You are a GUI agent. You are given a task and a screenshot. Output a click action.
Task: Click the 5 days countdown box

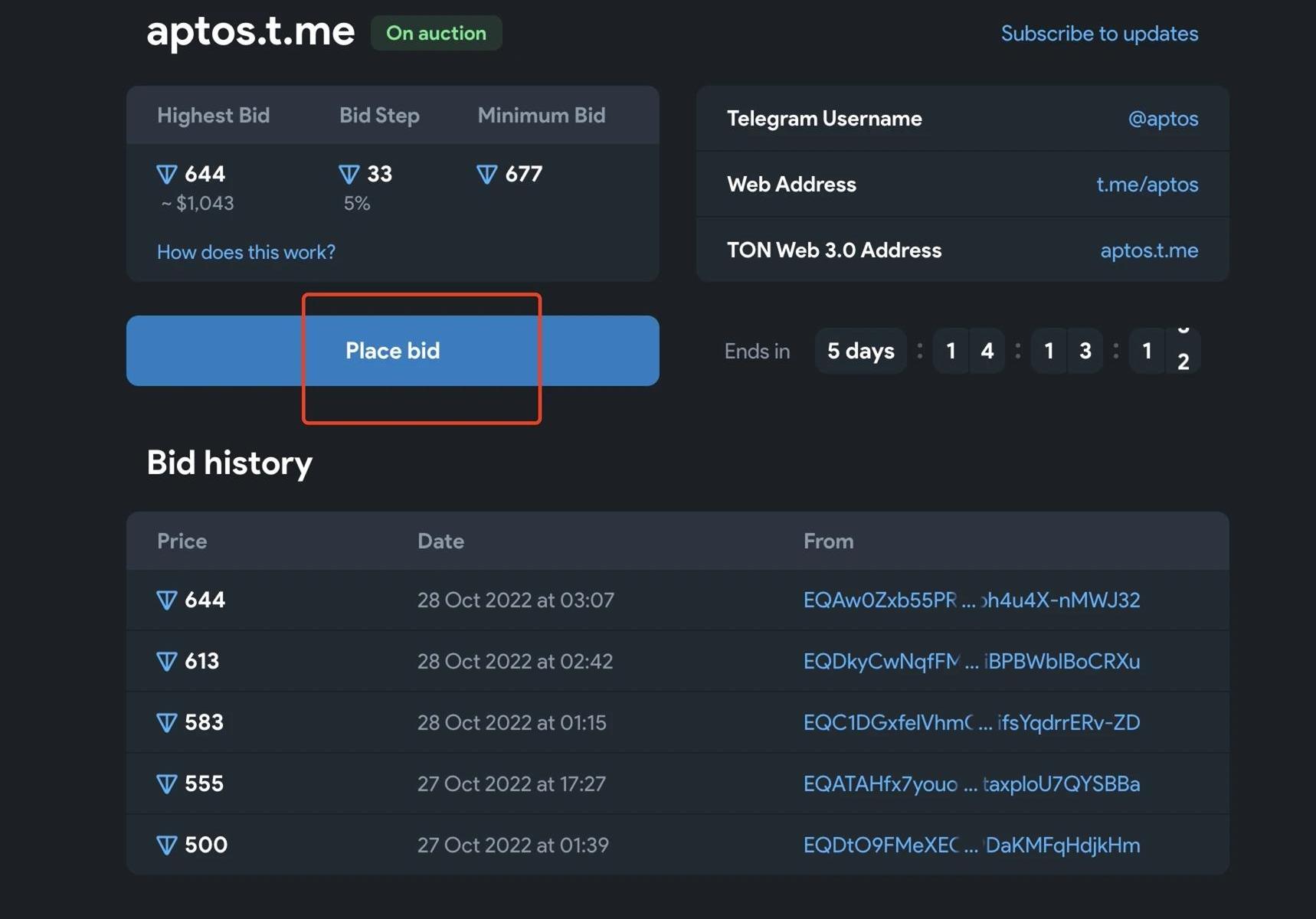pyautogui.click(x=861, y=351)
